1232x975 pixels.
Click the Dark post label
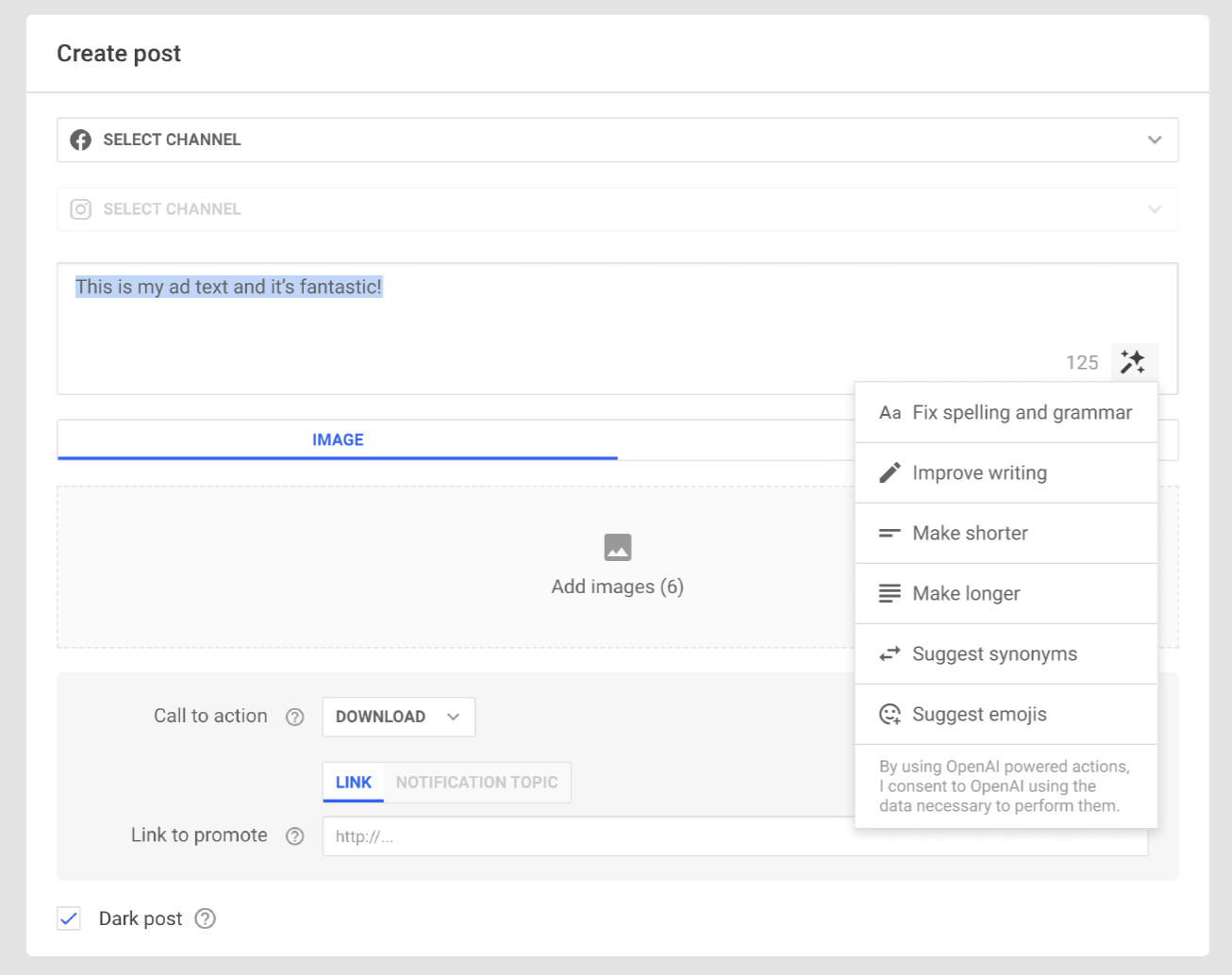point(141,918)
